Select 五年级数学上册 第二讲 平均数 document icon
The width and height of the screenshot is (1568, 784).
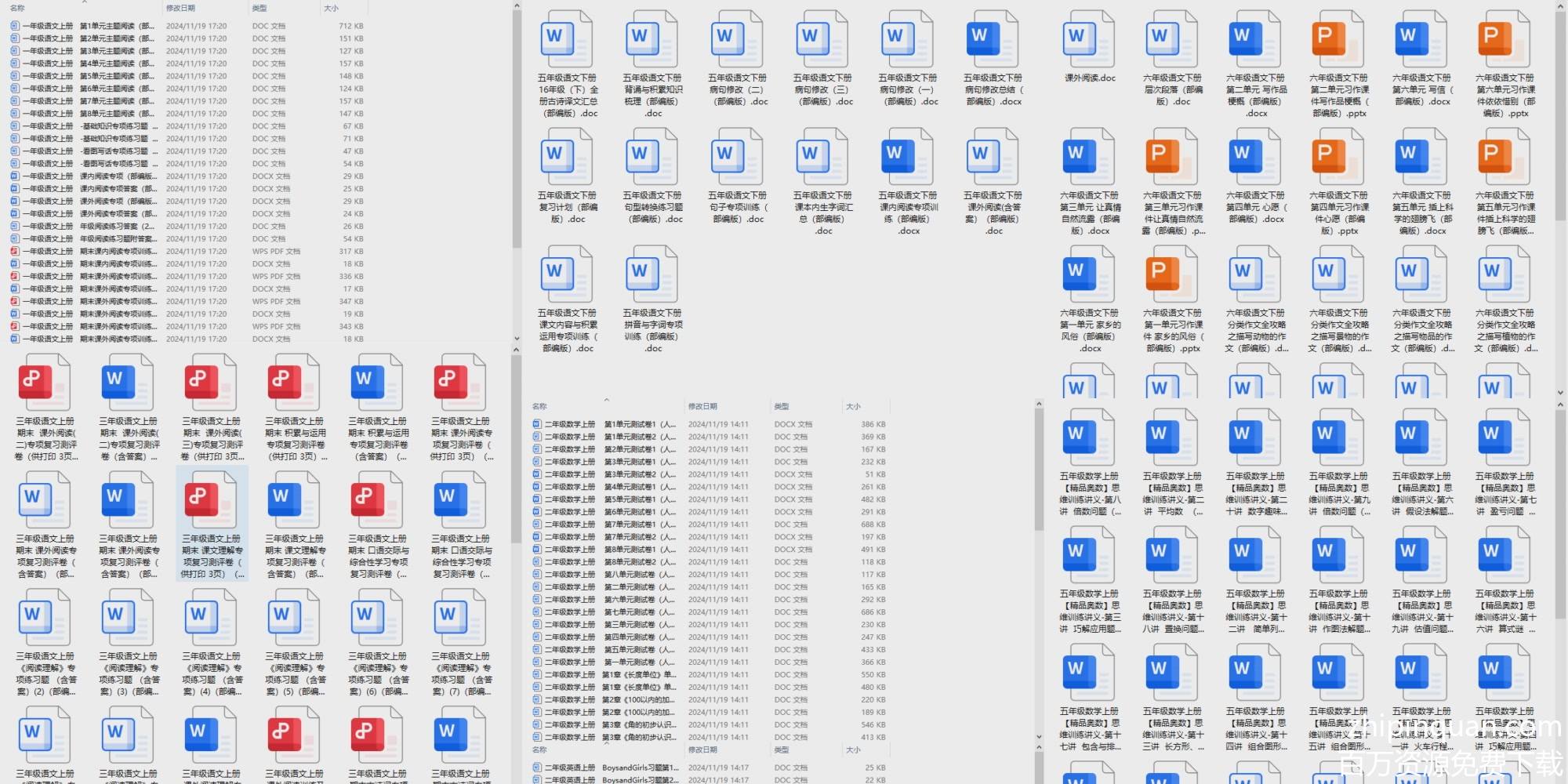[x=1172, y=437]
